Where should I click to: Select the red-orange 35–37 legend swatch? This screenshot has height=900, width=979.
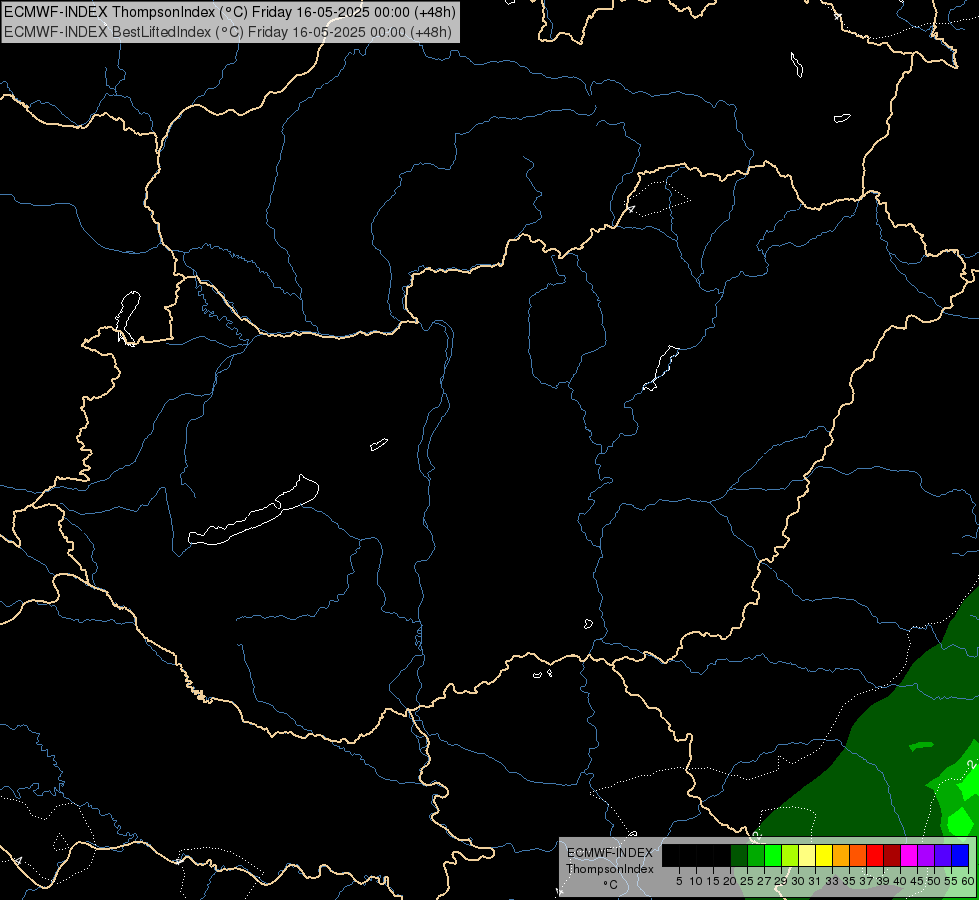(858, 855)
